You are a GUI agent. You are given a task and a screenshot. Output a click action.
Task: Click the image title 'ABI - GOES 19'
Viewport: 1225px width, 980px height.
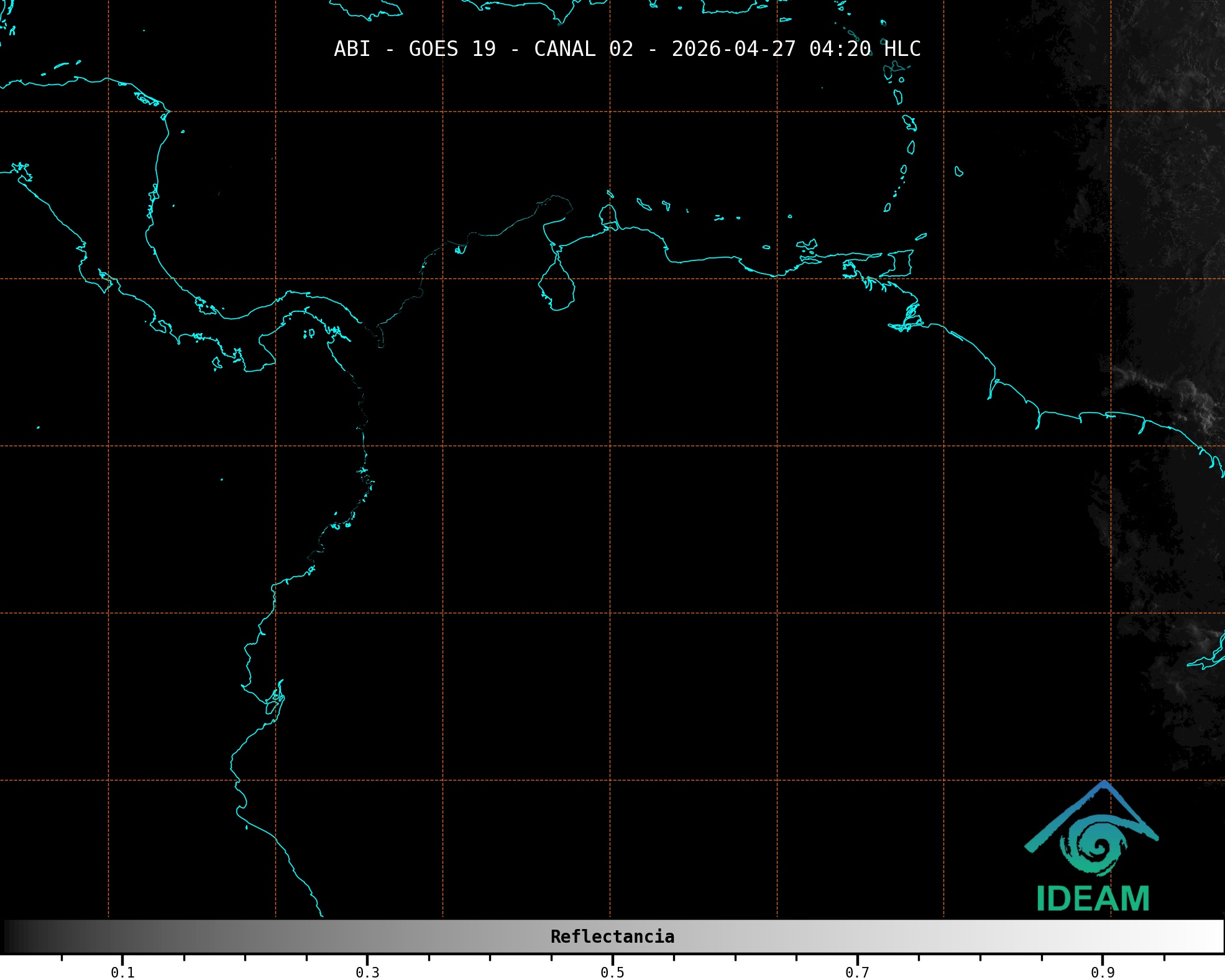415,49
